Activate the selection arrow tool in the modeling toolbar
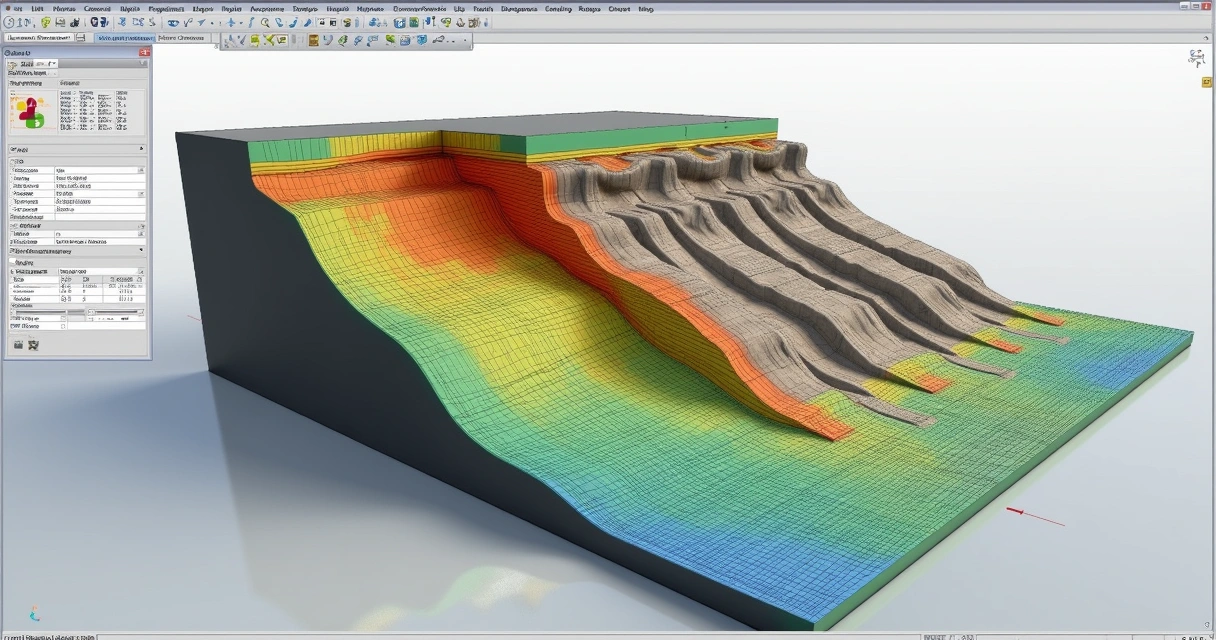The height and width of the screenshot is (640, 1216). (x=232, y=40)
